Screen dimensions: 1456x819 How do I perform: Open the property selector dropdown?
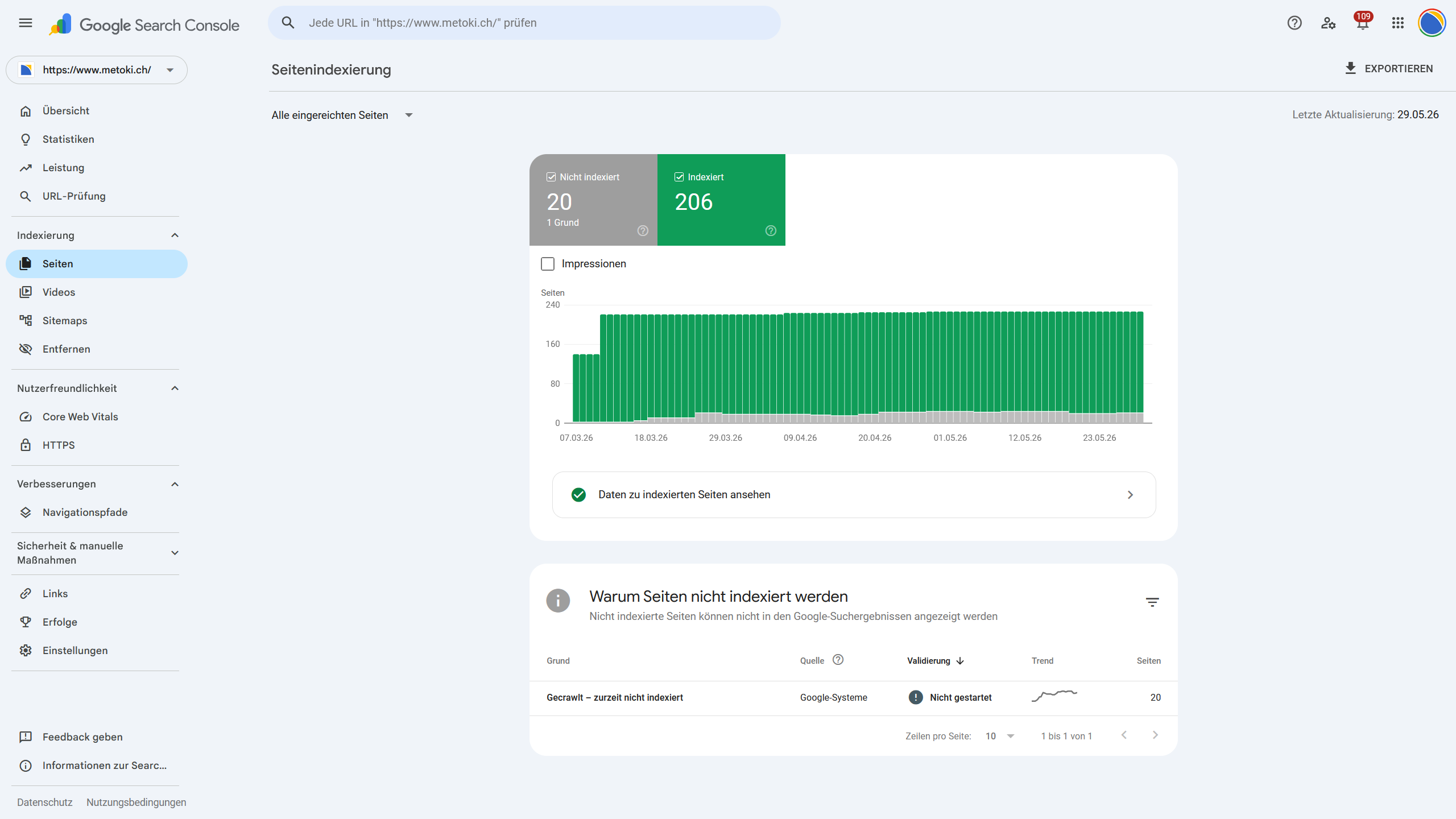97,70
